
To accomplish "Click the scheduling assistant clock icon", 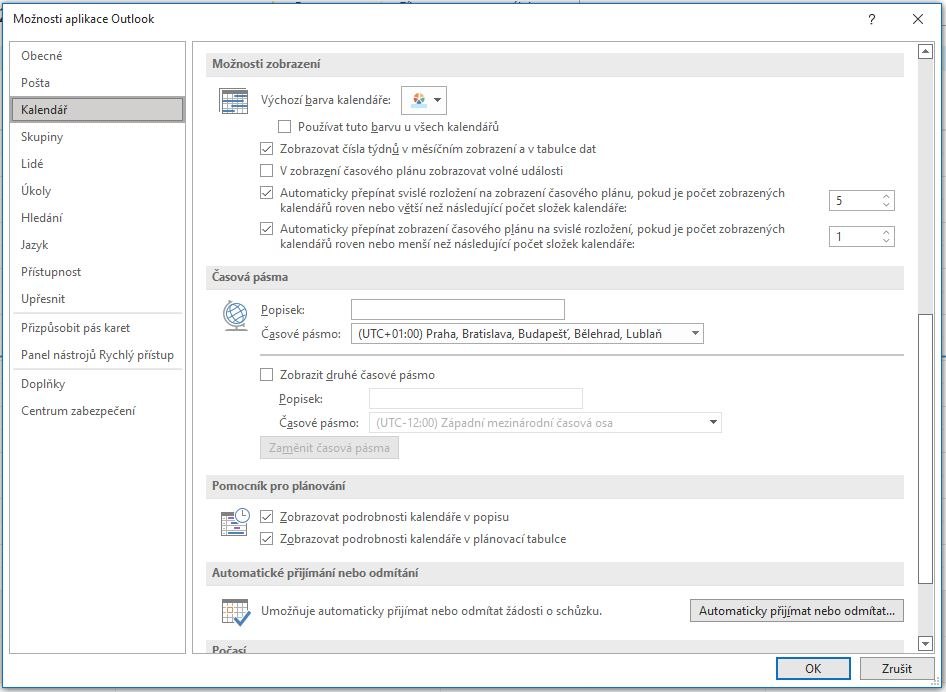I will [x=235, y=522].
